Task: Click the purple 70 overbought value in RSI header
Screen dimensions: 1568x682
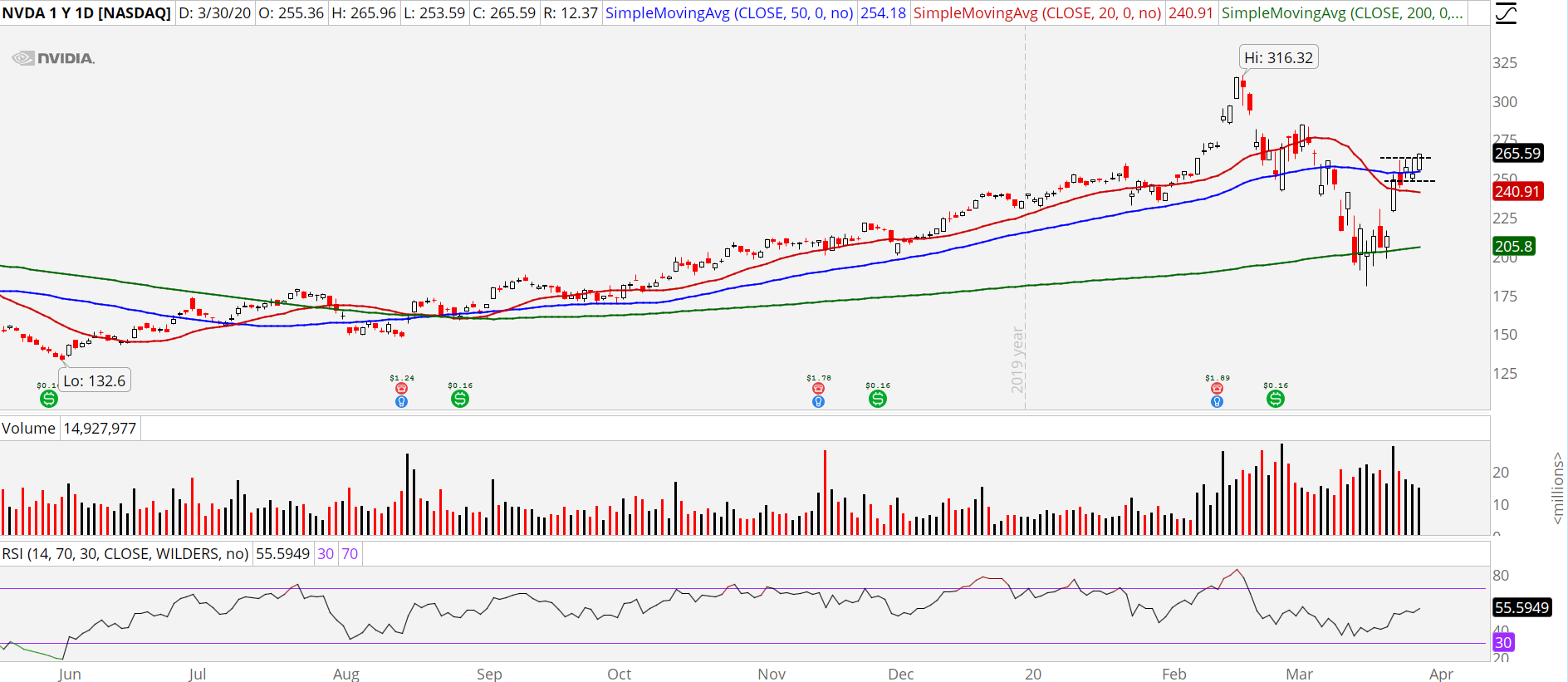Action: [350, 554]
